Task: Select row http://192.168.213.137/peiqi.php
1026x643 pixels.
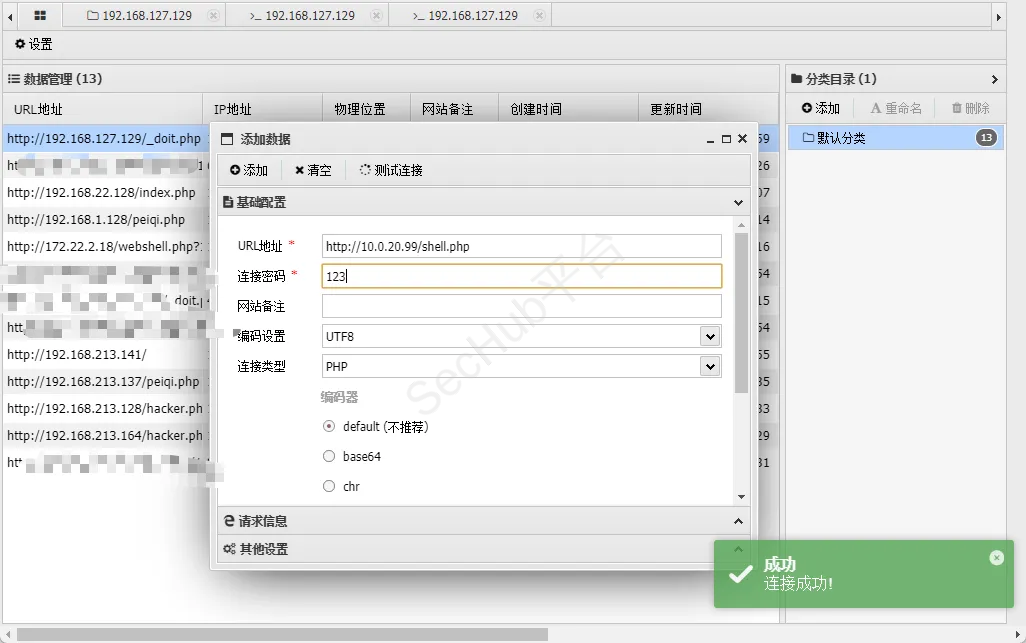Action: 103,381
